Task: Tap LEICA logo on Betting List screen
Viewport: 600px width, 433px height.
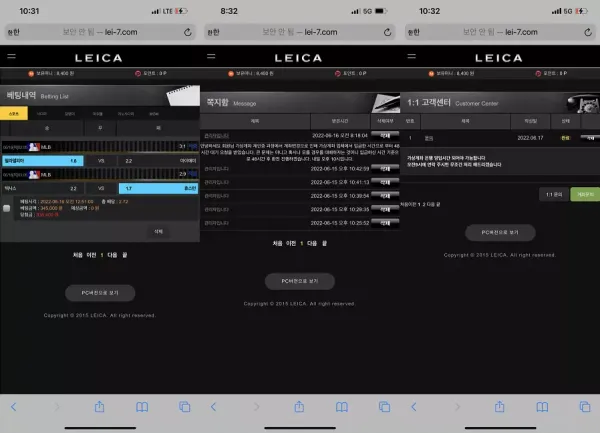Action: point(98,58)
